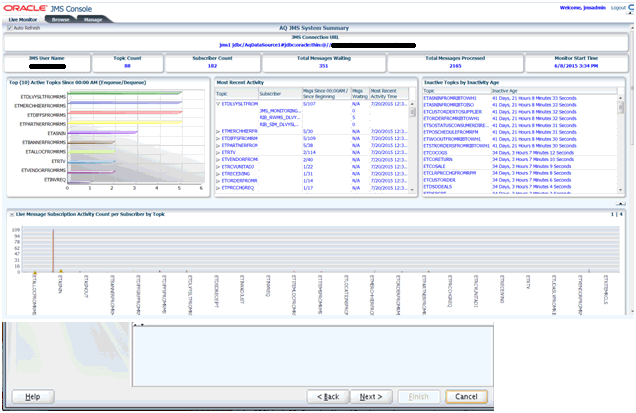The height and width of the screenshot is (413, 636).
Task: Expand the ETMERCHHIERFR topic row
Action: pos(218,131)
